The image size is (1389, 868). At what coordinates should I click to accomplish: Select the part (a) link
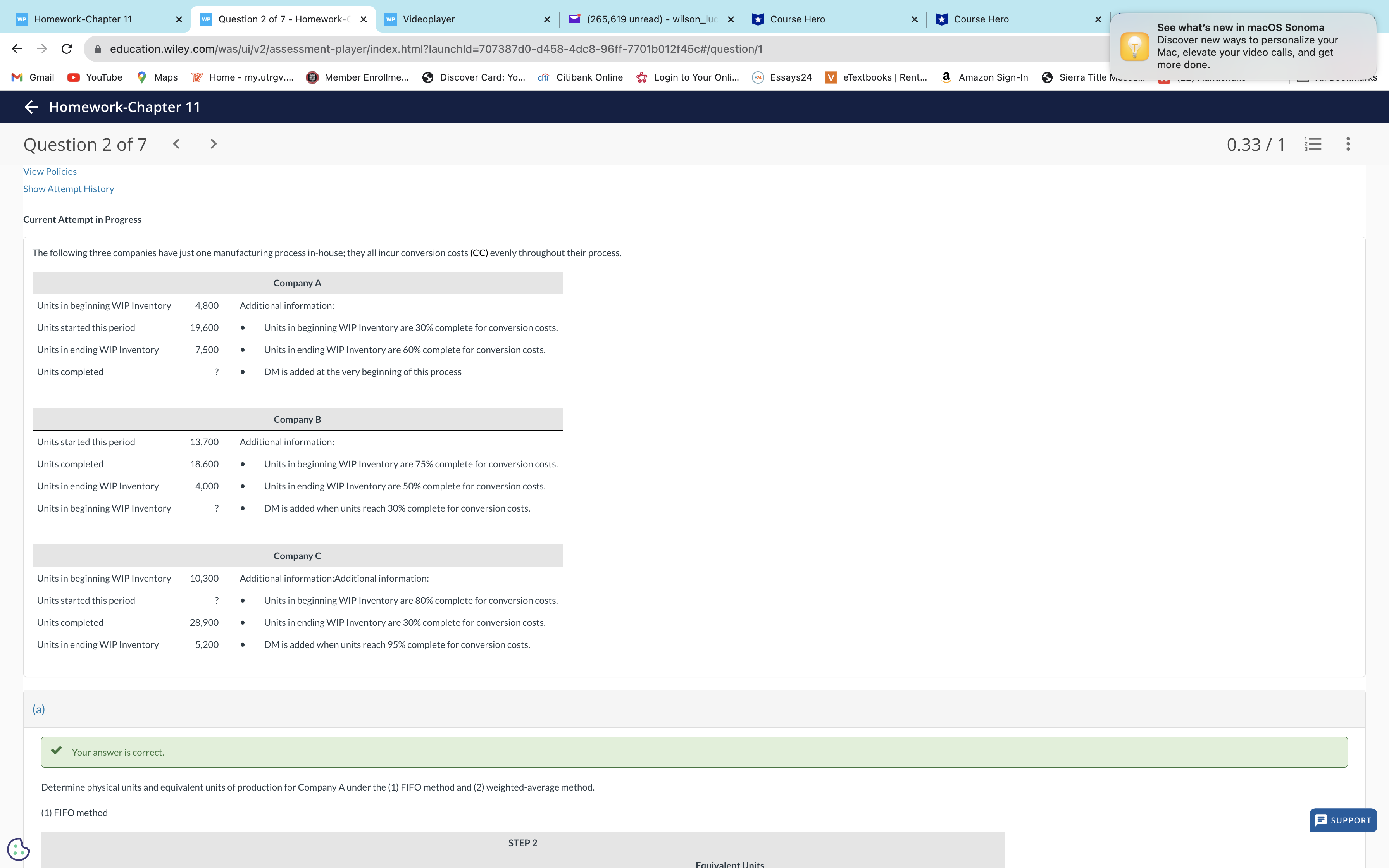38,709
